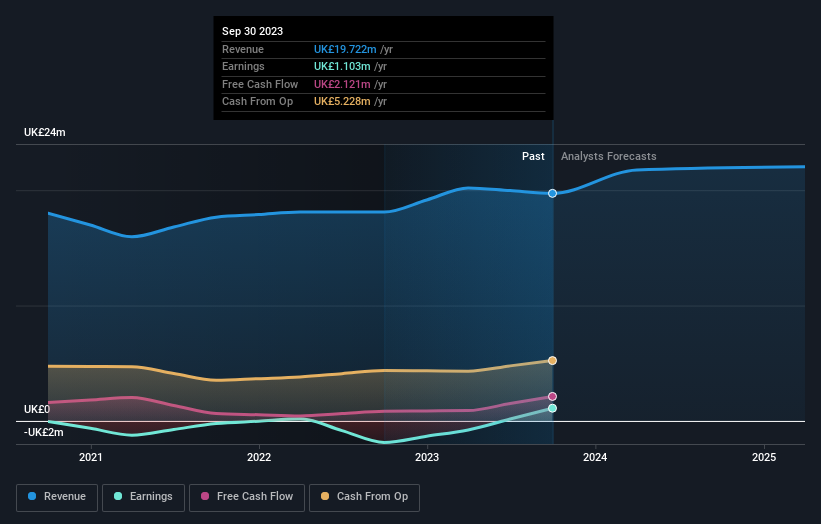Click the 2021 x-axis label

tap(91, 458)
